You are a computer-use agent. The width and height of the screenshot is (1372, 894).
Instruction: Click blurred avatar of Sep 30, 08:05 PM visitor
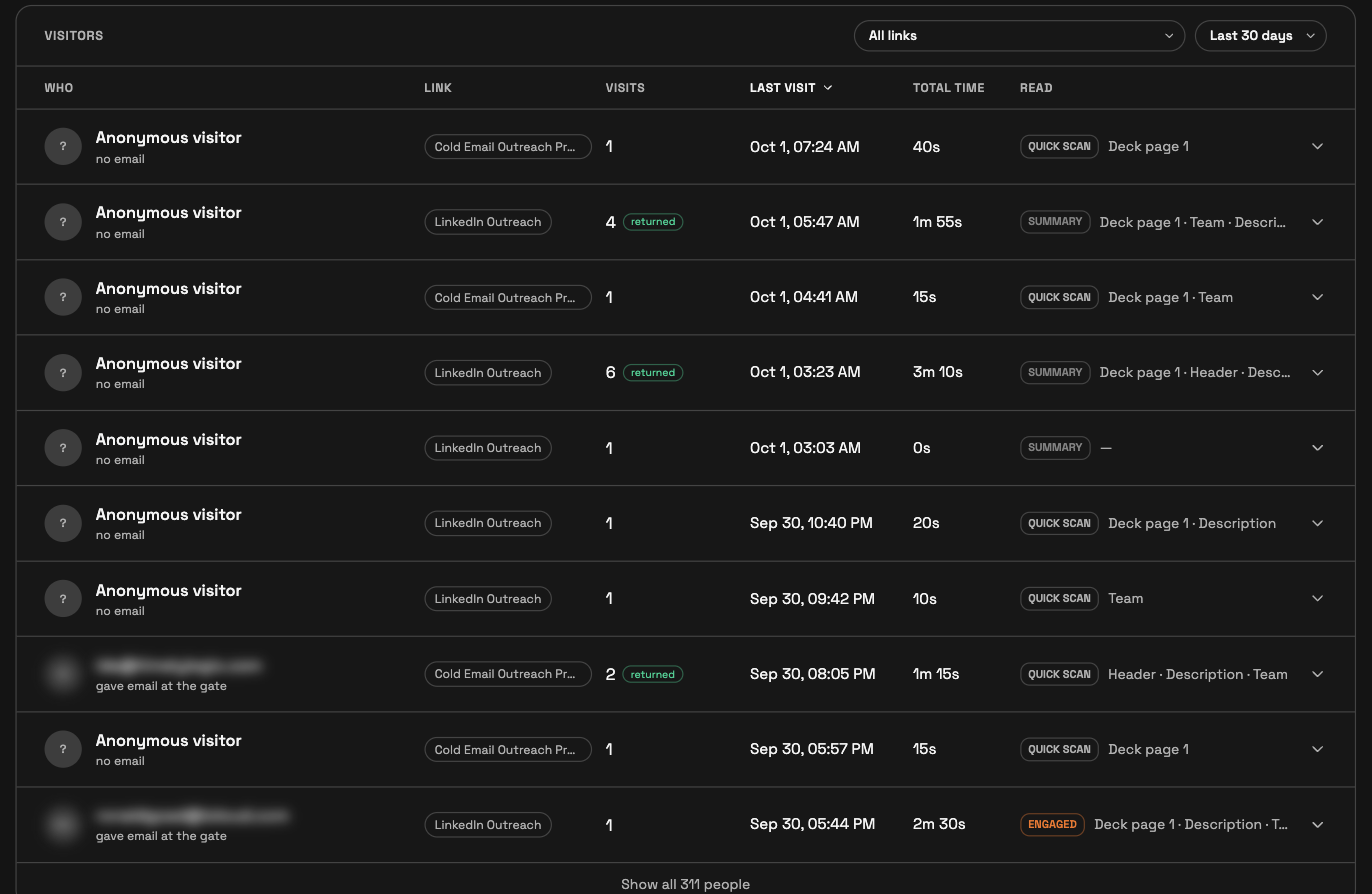tap(63, 674)
